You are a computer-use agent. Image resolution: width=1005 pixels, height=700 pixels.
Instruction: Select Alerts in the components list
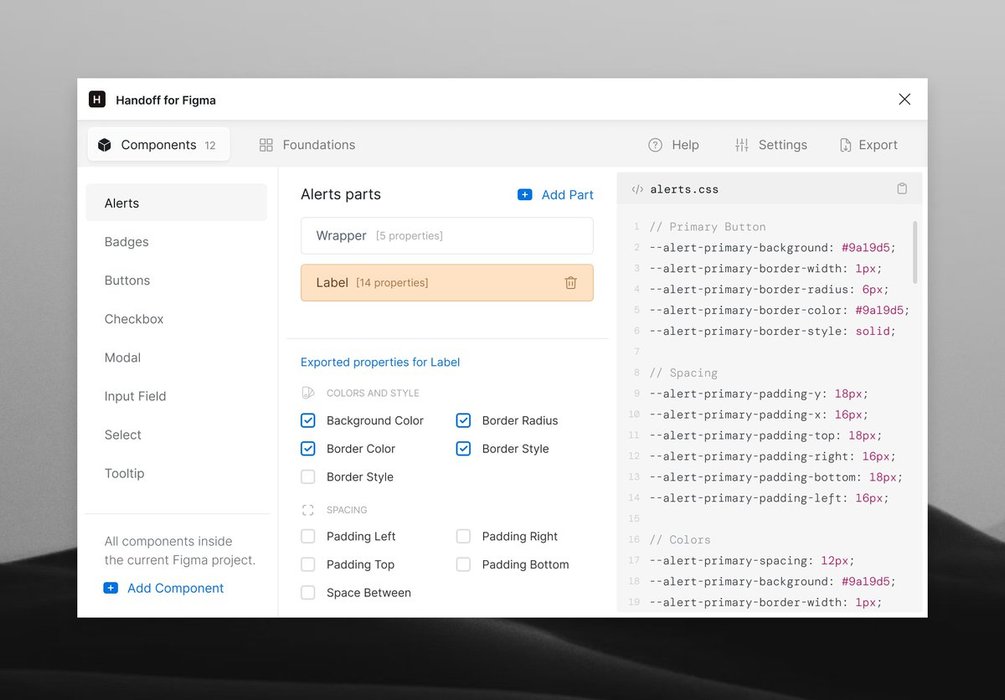176,203
